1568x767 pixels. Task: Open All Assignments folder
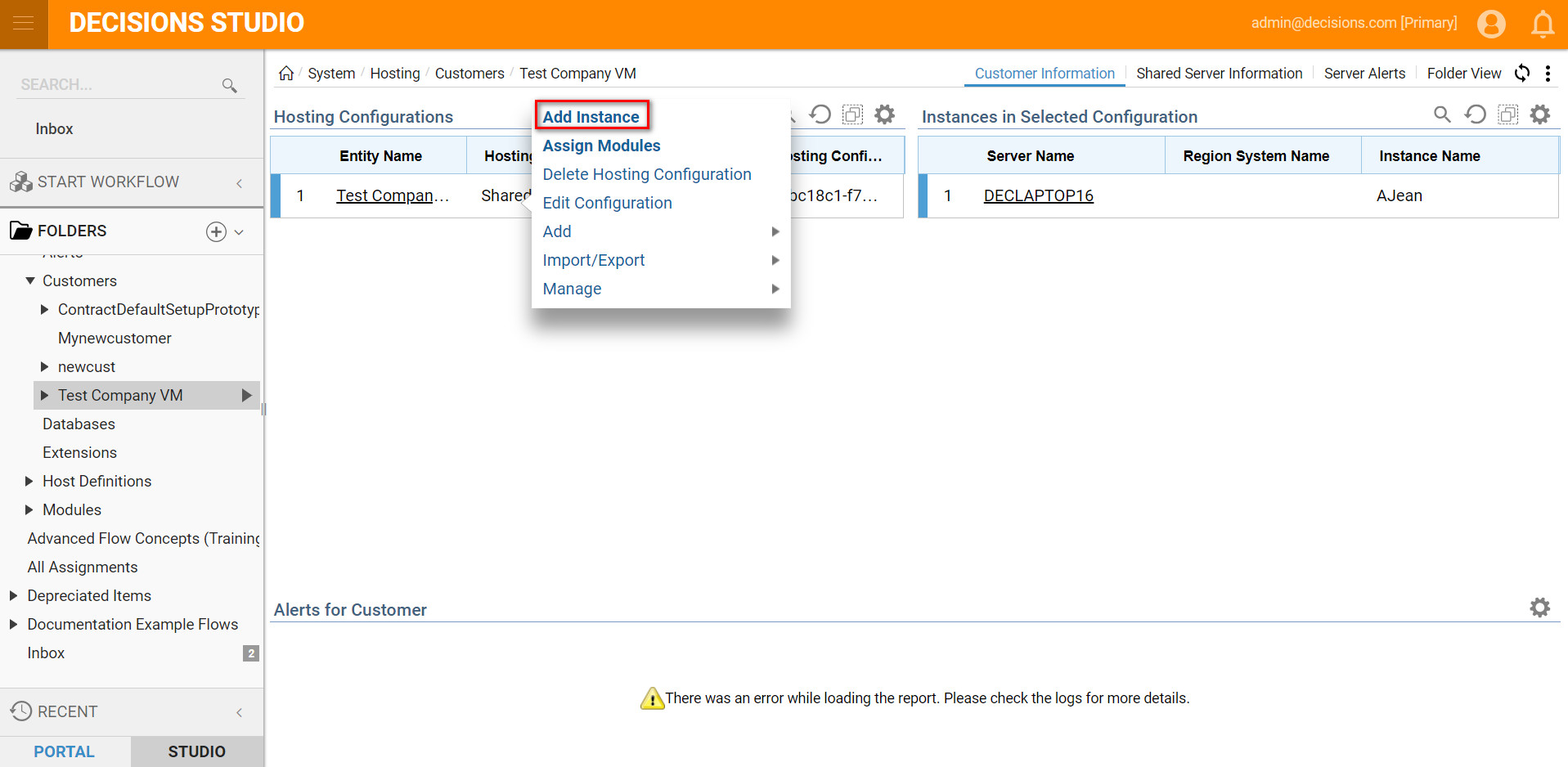tap(83, 567)
